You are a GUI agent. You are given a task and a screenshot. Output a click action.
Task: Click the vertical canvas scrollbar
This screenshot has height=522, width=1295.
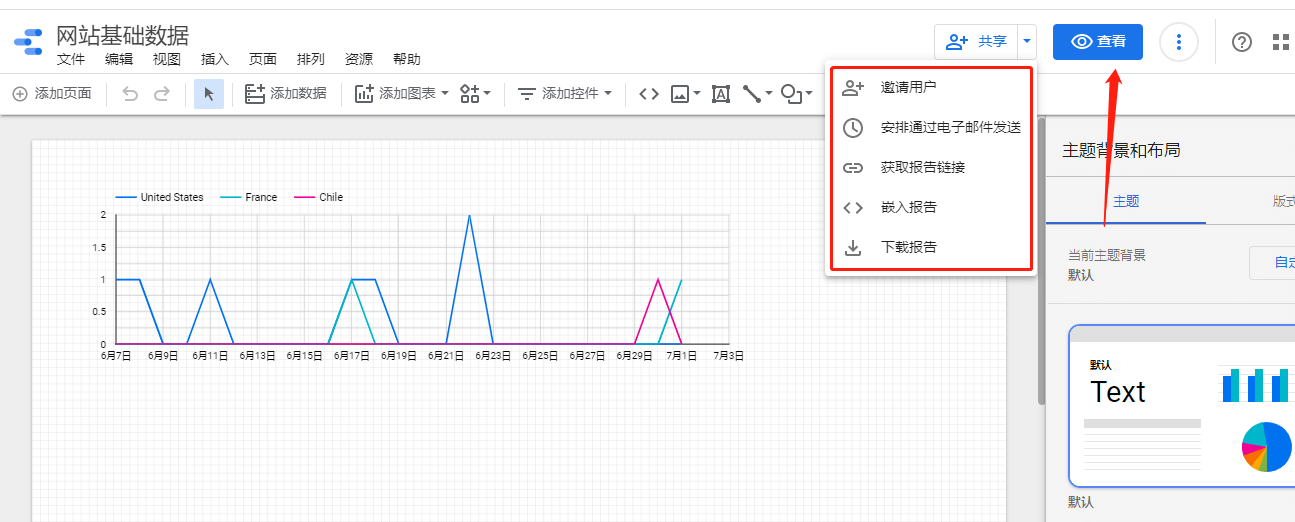click(x=1041, y=262)
